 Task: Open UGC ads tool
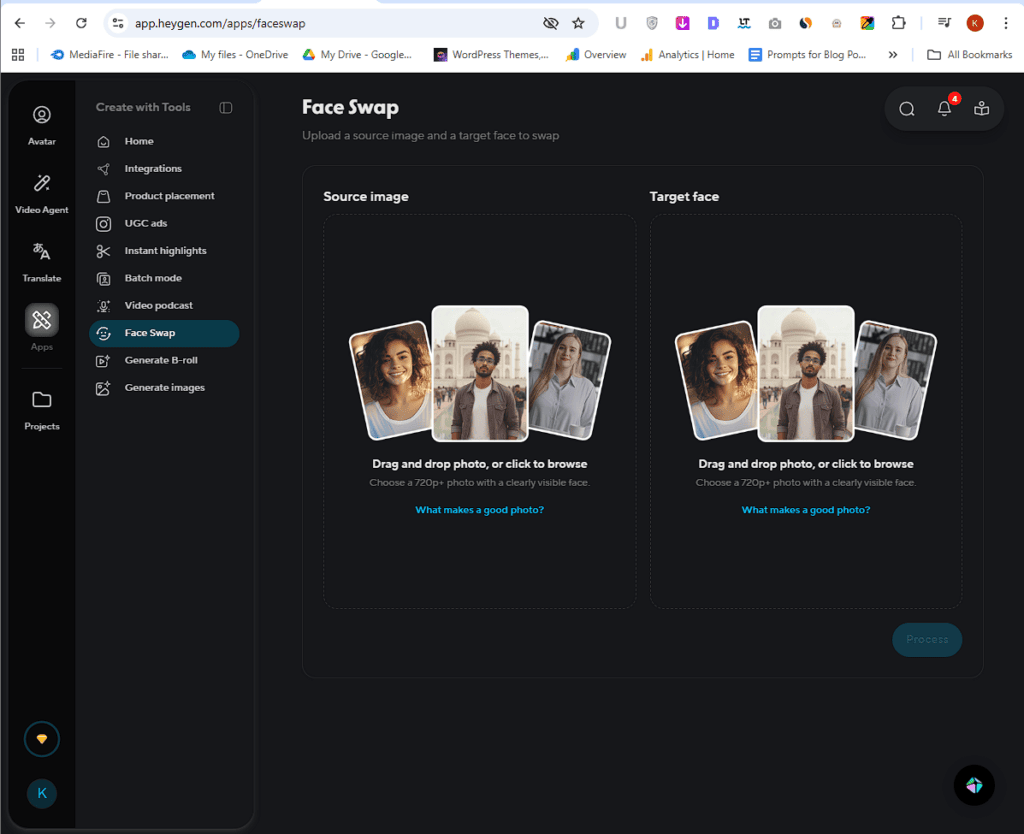click(164, 223)
